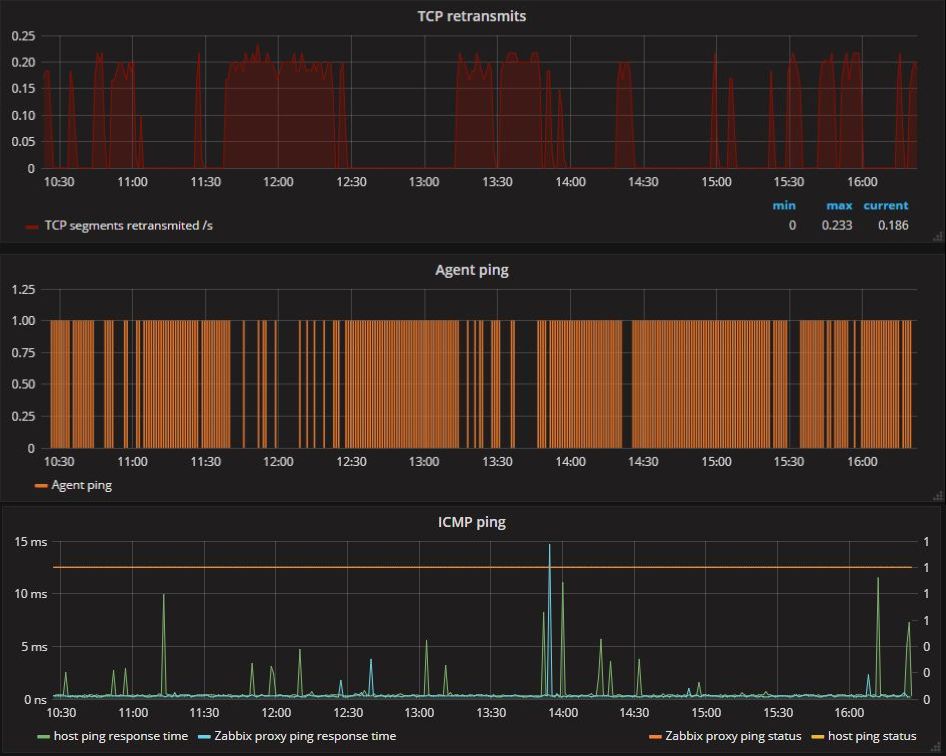Viewport: 946px width, 756px height.
Task: Toggle the host ping status series
Action: (872, 736)
